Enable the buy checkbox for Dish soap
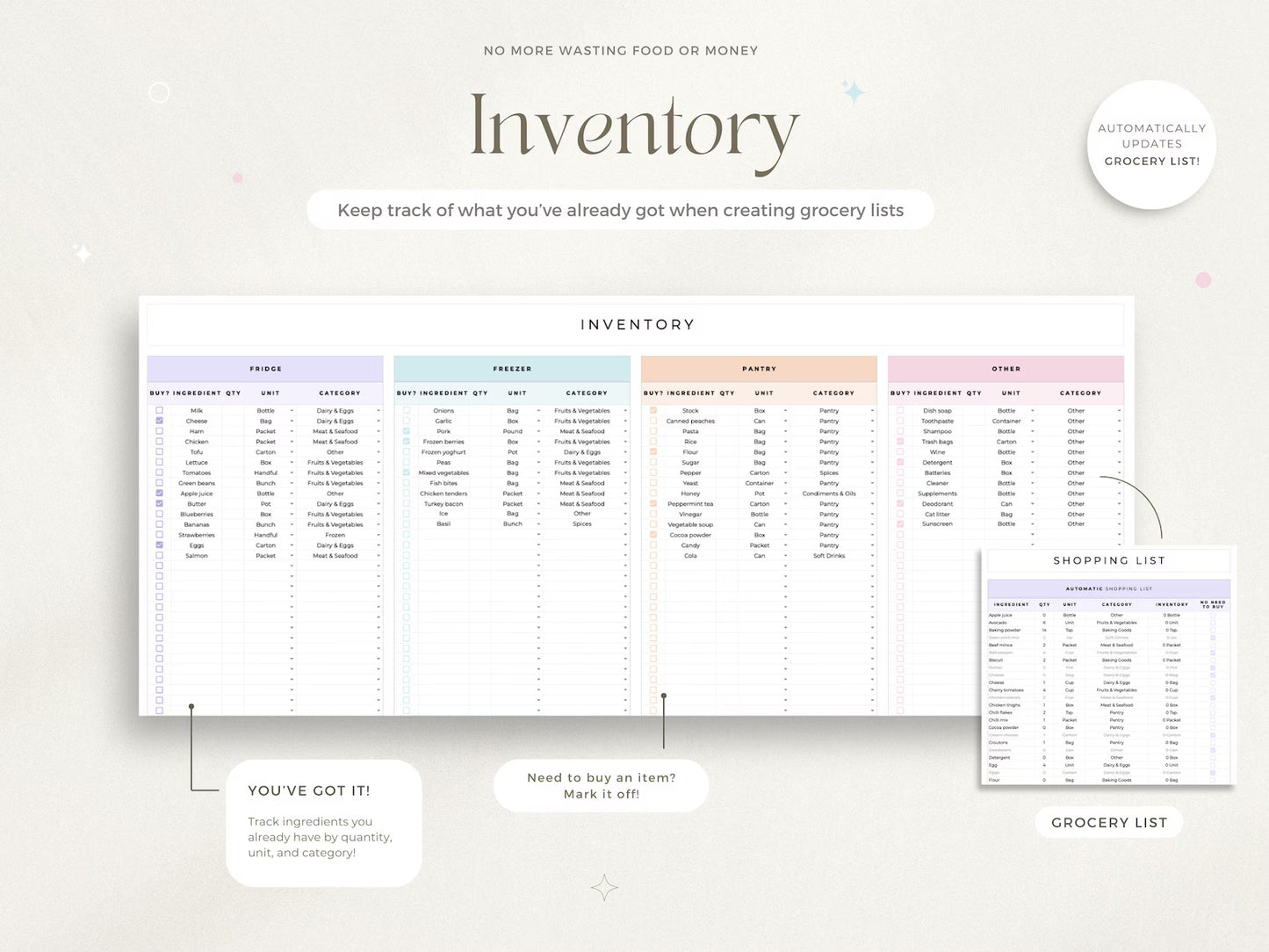This screenshot has width=1269, height=952. 900,411
